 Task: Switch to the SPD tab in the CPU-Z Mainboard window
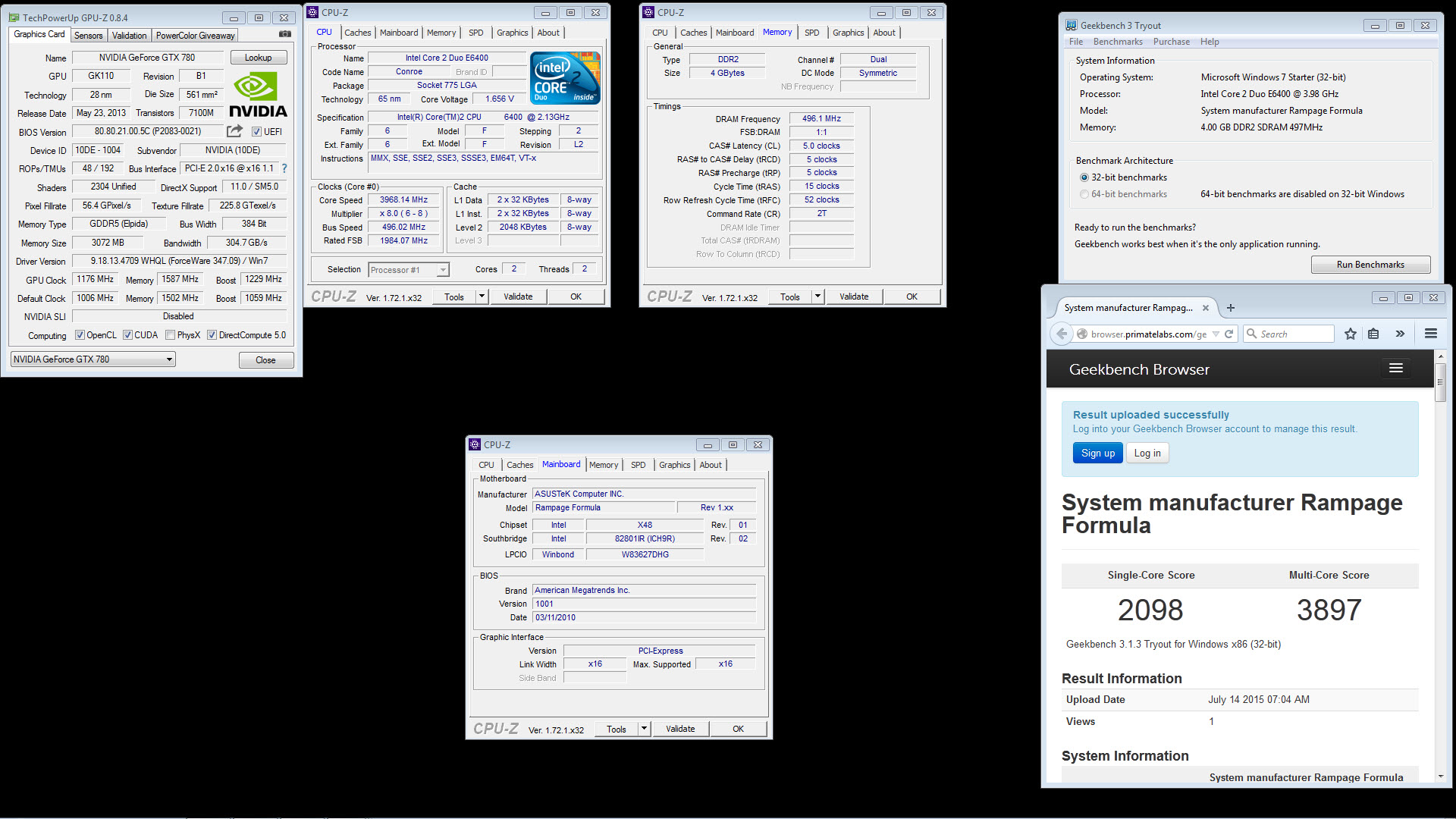point(639,465)
